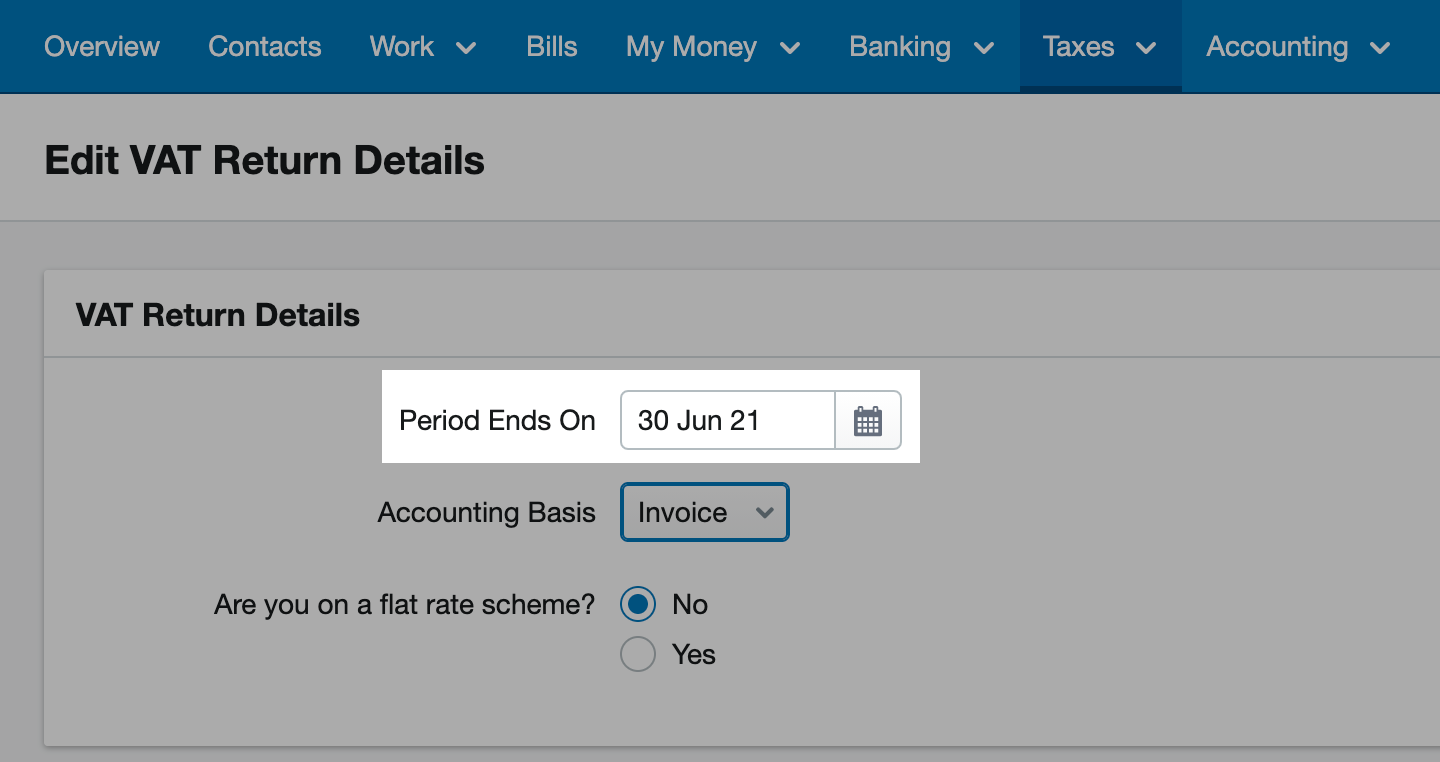Image resolution: width=1440 pixels, height=762 pixels.
Task: Select Yes for flat rate scheme
Action: 638,654
